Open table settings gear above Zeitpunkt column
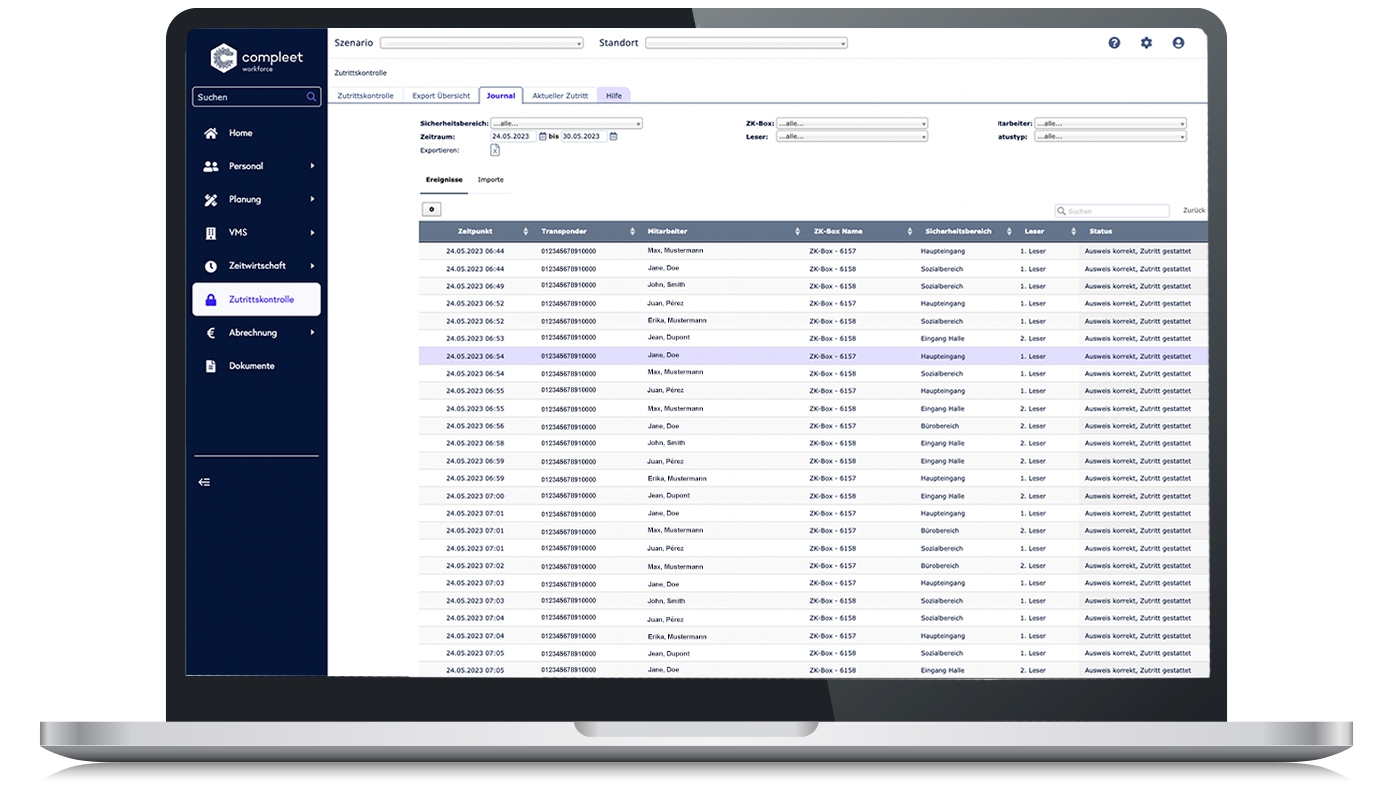The image size is (1396, 795). (x=432, y=210)
